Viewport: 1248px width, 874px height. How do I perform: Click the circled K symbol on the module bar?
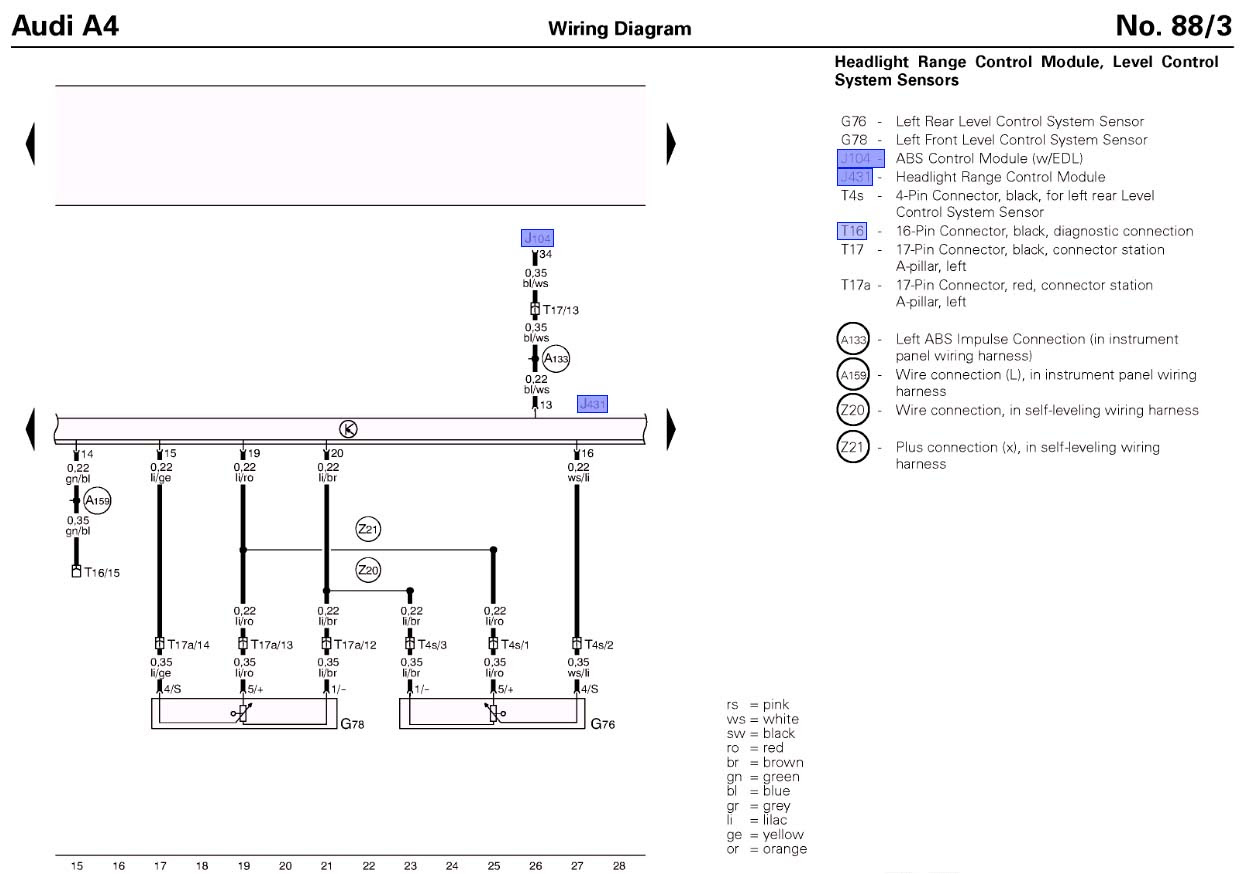coord(349,429)
